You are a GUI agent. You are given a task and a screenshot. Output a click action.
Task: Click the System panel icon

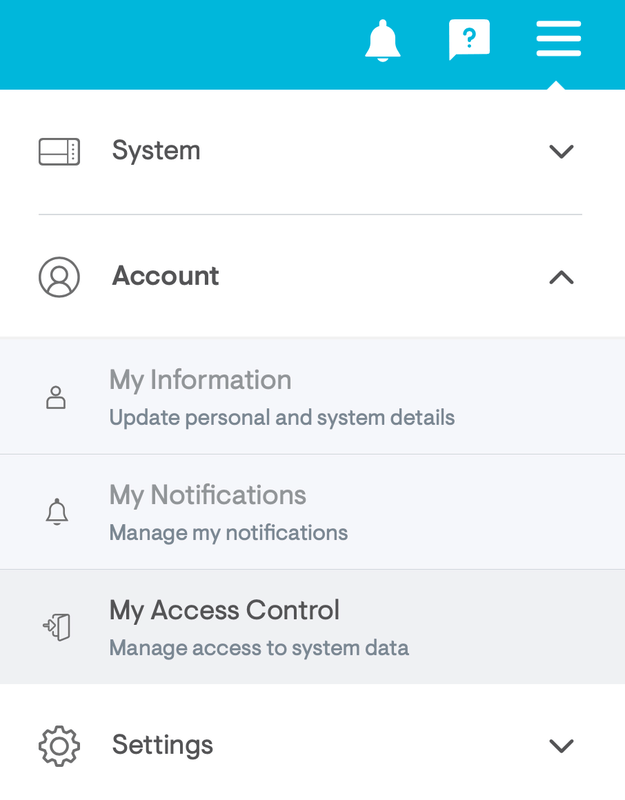(x=59, y=152)
